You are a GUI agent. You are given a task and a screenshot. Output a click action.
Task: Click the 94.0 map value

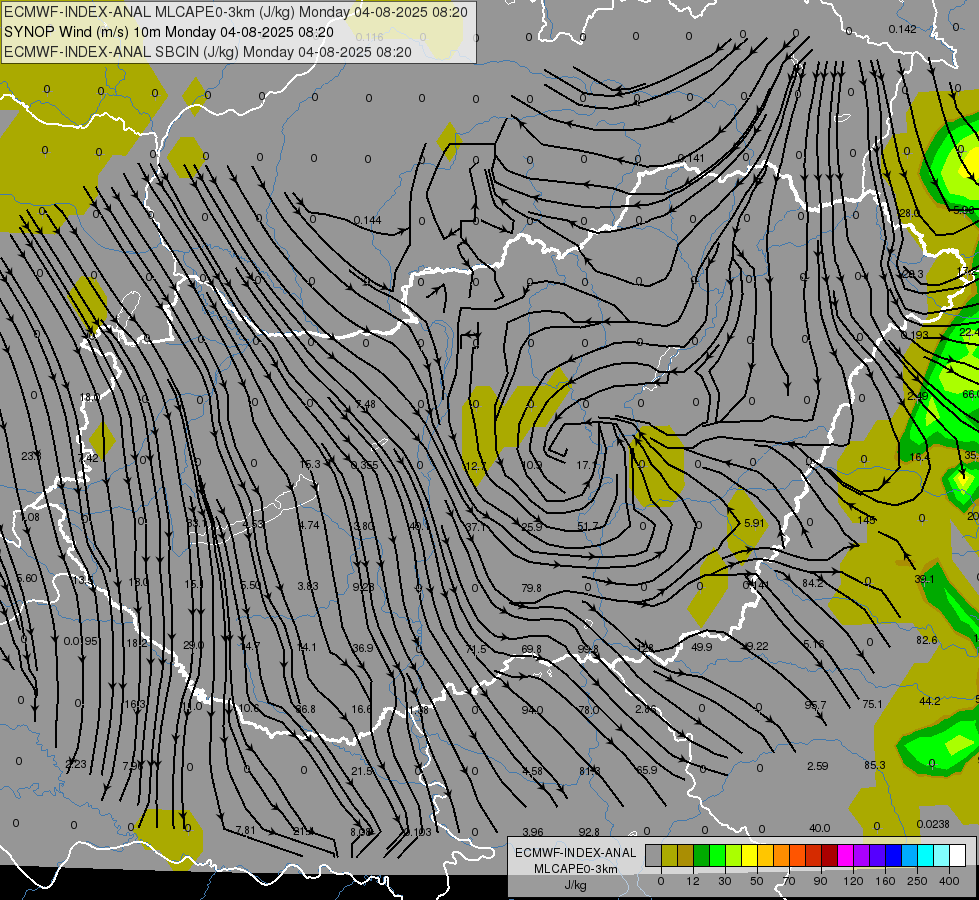coord(532,710)
